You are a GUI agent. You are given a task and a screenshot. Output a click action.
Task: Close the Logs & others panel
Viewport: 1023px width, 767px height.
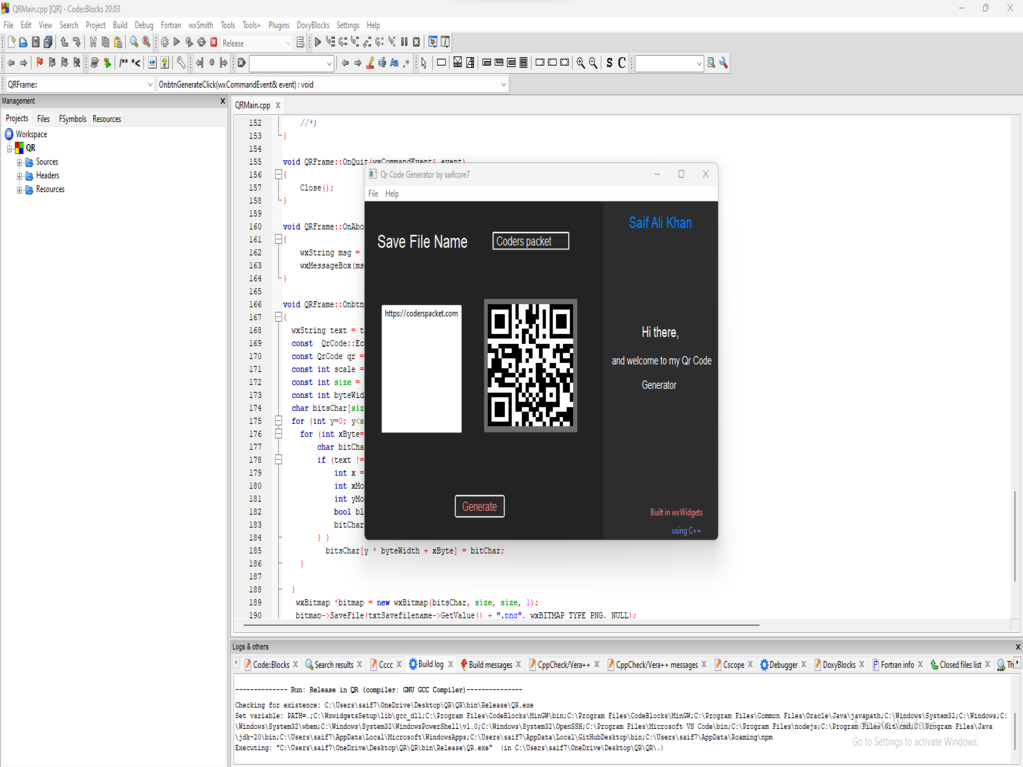(x=1017, y=647)
